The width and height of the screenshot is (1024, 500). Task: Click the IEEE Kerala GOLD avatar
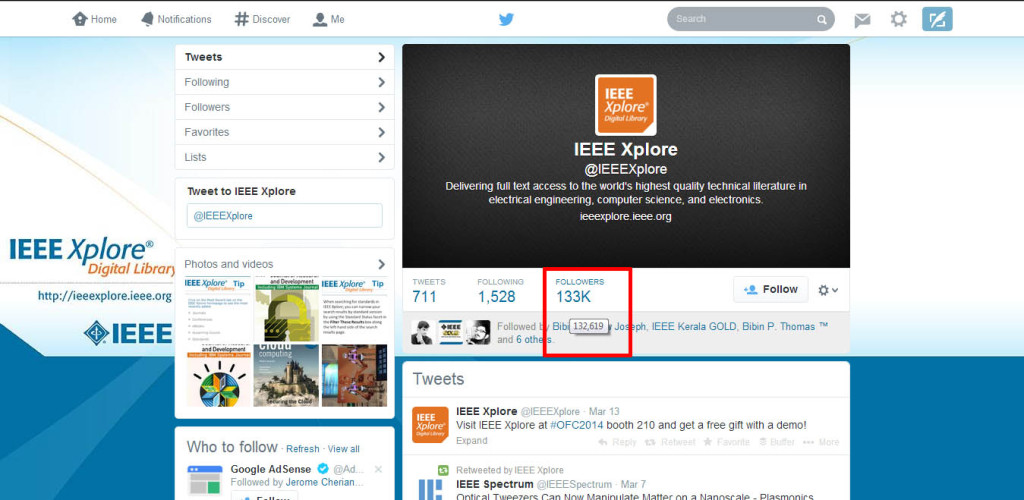450,332
